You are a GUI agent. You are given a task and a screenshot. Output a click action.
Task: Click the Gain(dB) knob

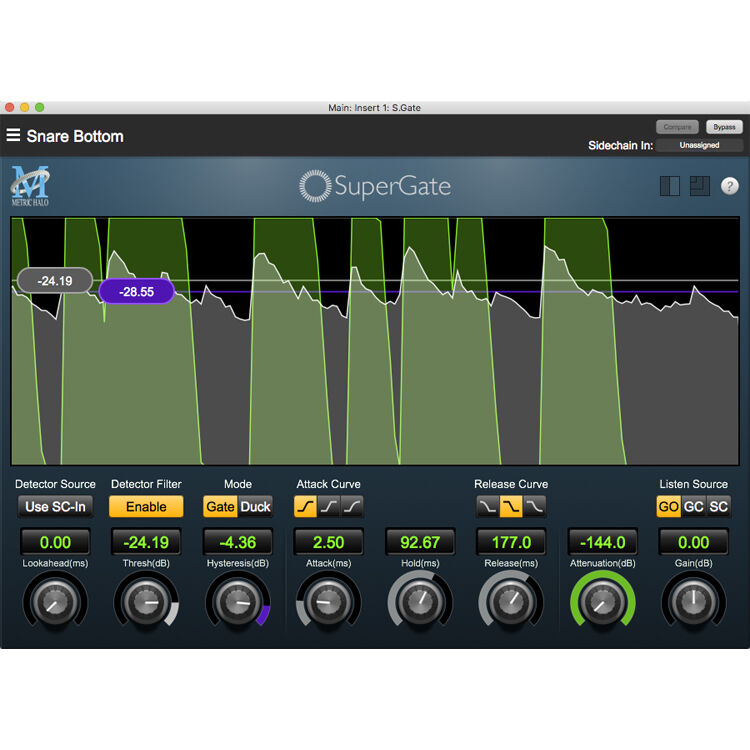pyautogui.click(x=694, y=601)
